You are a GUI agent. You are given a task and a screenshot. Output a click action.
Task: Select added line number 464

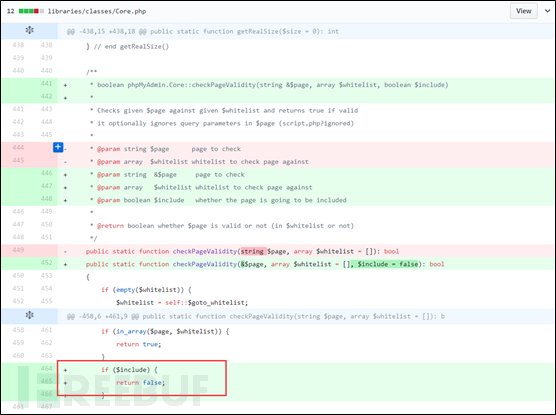click(46, 368)
